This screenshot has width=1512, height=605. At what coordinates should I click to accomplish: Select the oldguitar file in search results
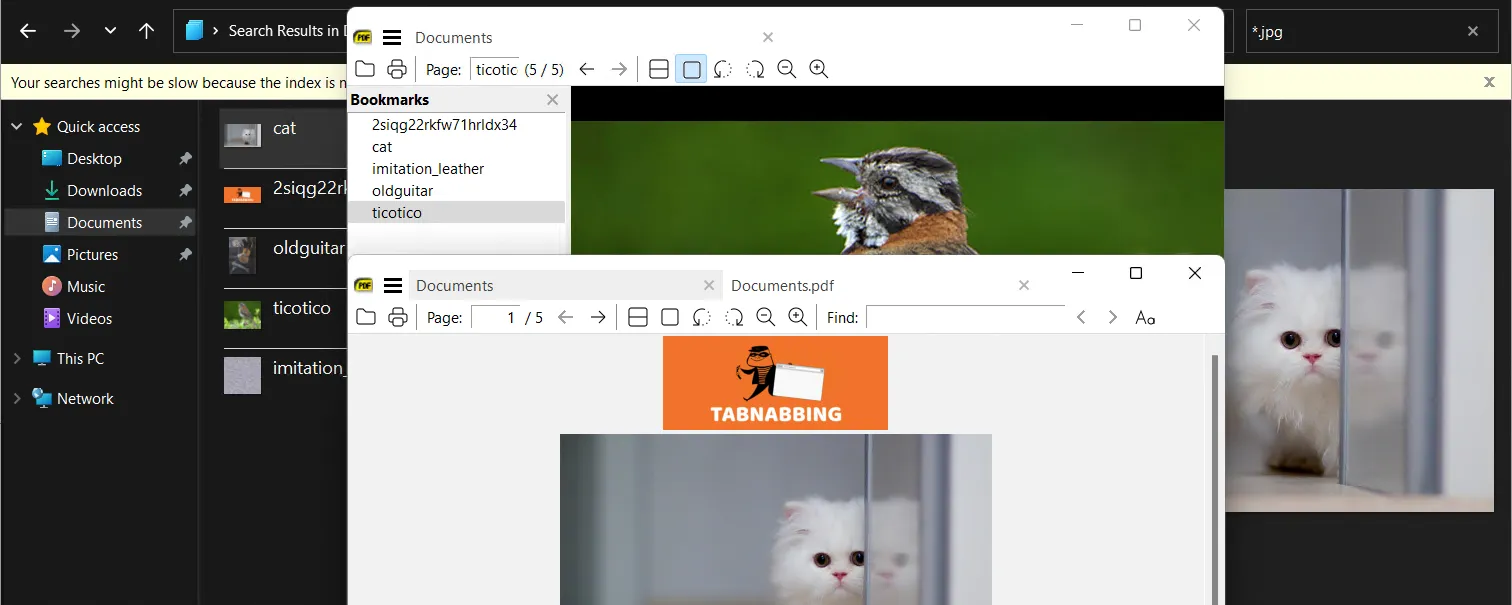(283, 255)
